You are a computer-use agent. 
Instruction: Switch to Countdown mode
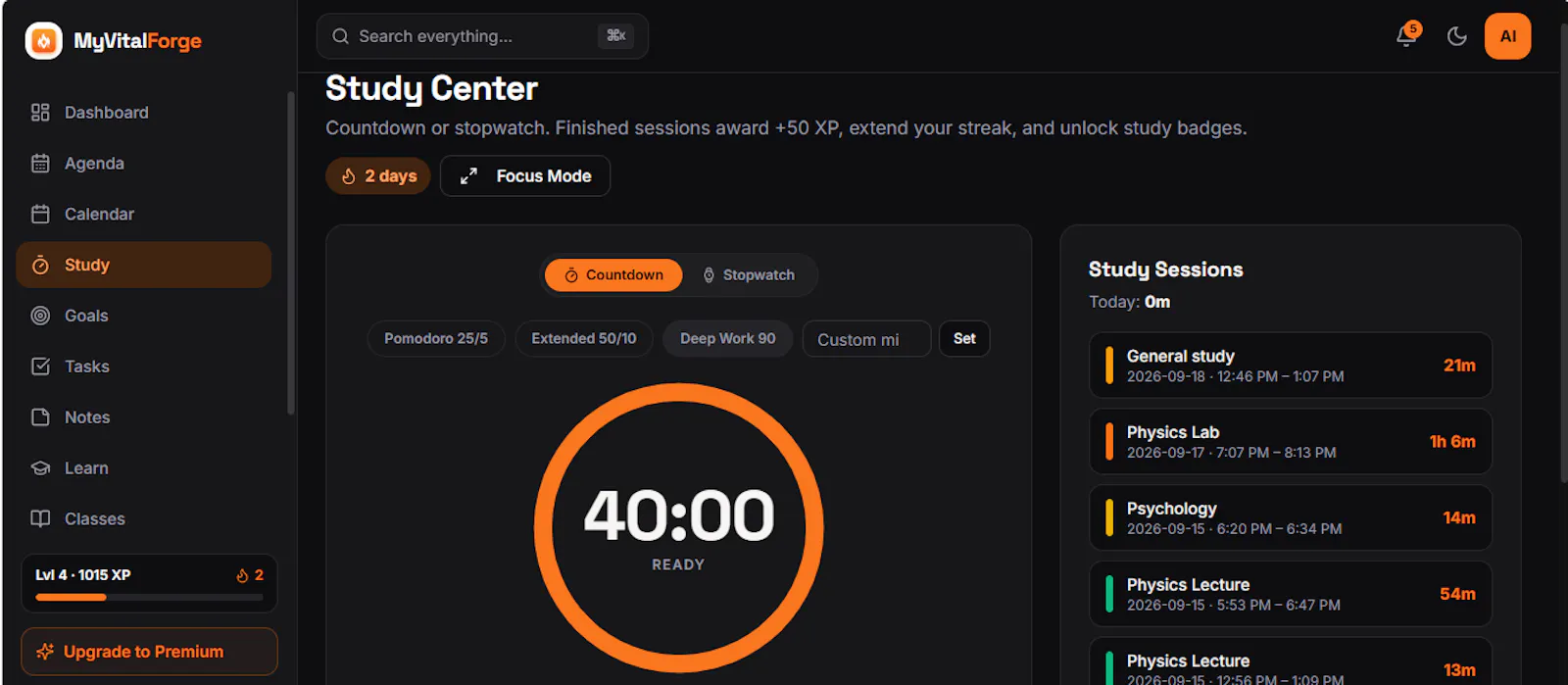(x=613, y=275)
